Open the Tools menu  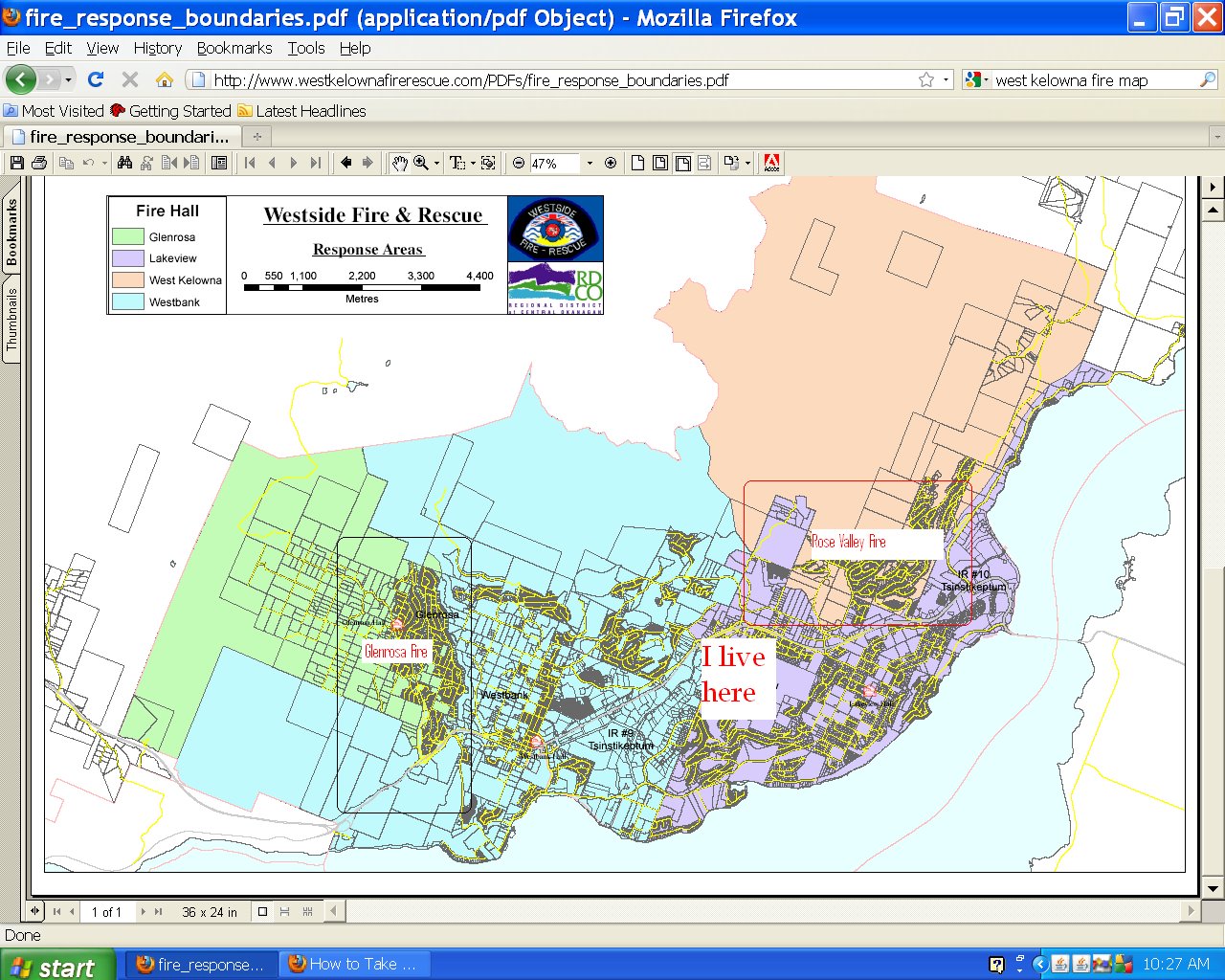point(306,48)
